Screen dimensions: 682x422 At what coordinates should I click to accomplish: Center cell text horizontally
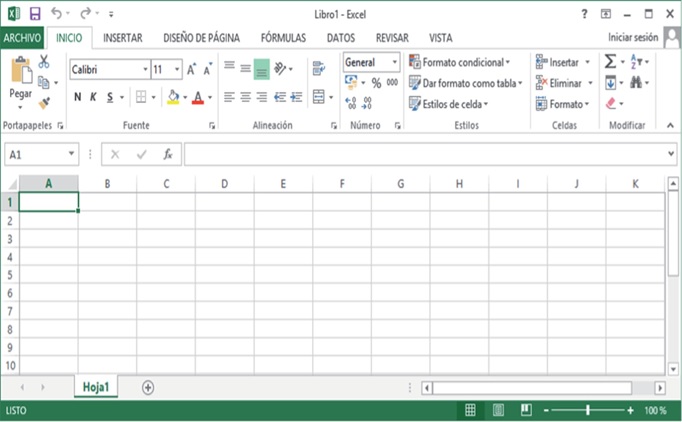(x=245, y=97)
